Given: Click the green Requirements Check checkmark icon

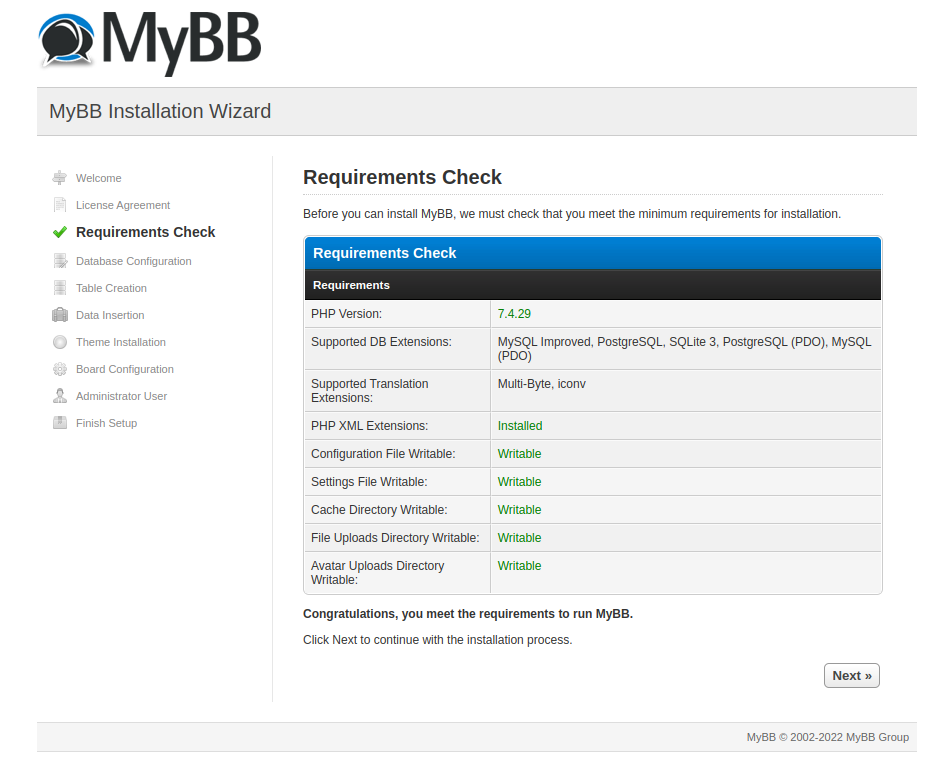Looking at the screenshot, I should click(x=61, y=232).
